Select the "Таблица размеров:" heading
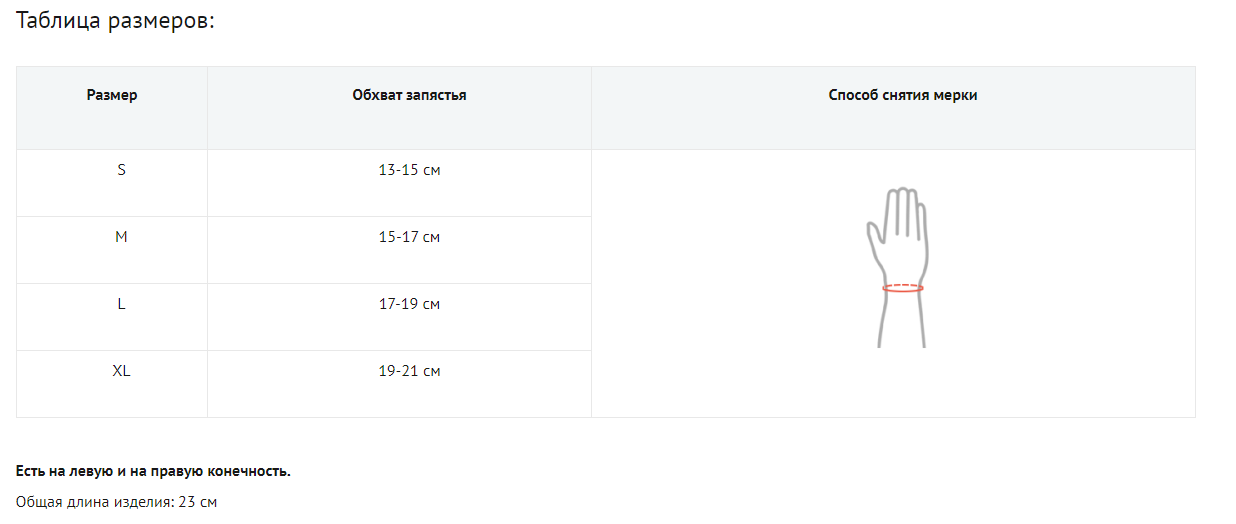This screenshot has width=1236, height=524. click(116, 21)
